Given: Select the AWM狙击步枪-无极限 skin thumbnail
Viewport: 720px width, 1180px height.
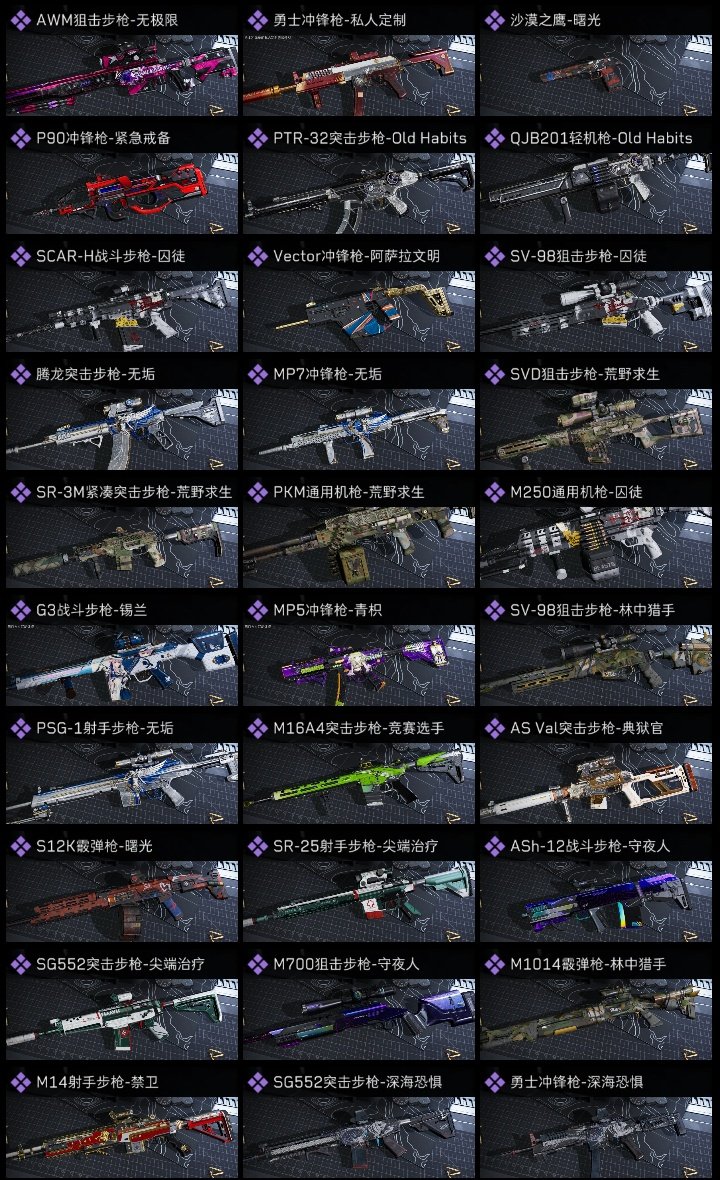Looking at the screenshot, I should (122, 75).
